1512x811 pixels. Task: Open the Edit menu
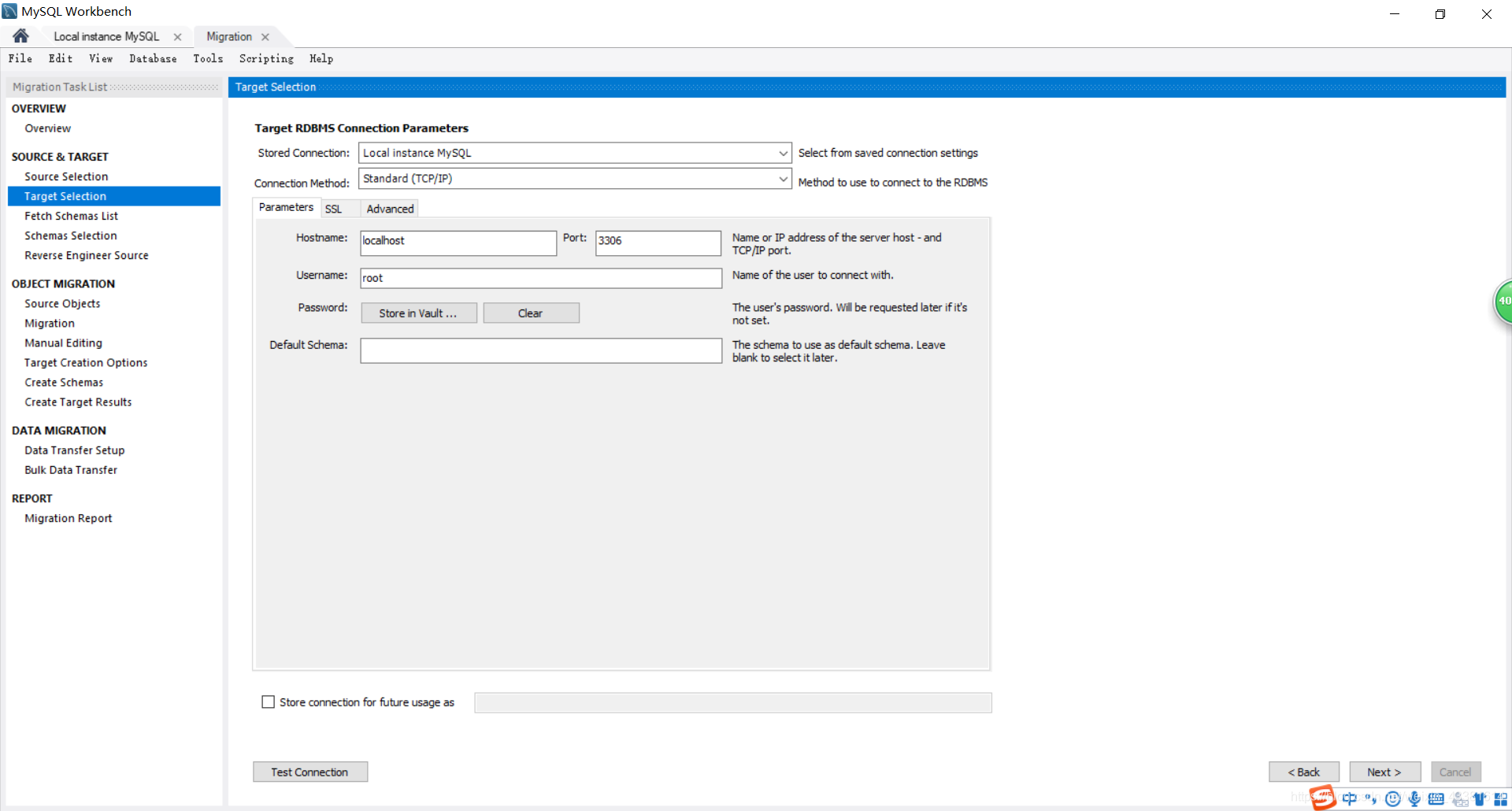coord(61,58)
